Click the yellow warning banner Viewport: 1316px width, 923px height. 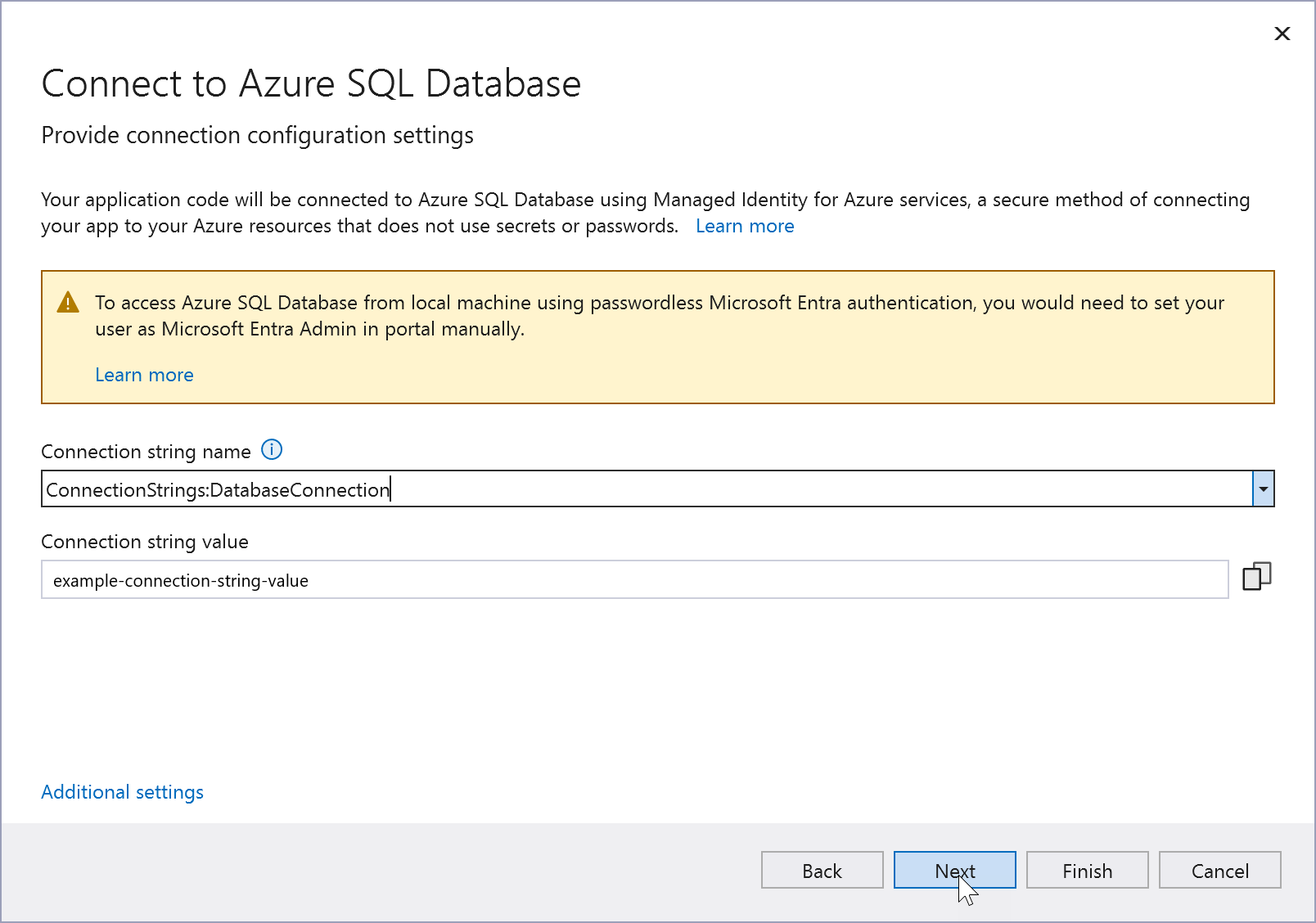point(655,335)
